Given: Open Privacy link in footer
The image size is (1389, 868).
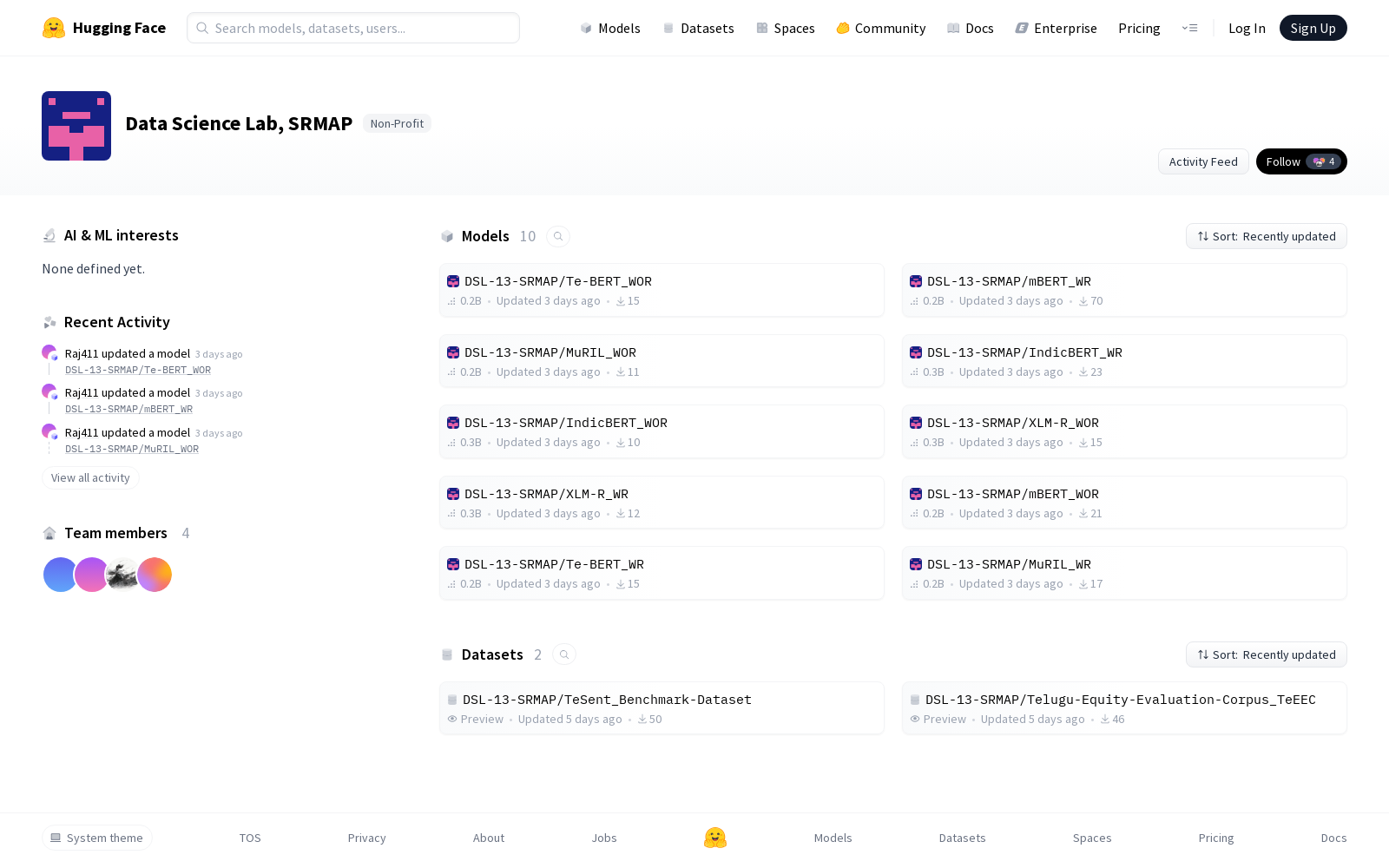Looking at the screenshot, I should tap(366, 838).
